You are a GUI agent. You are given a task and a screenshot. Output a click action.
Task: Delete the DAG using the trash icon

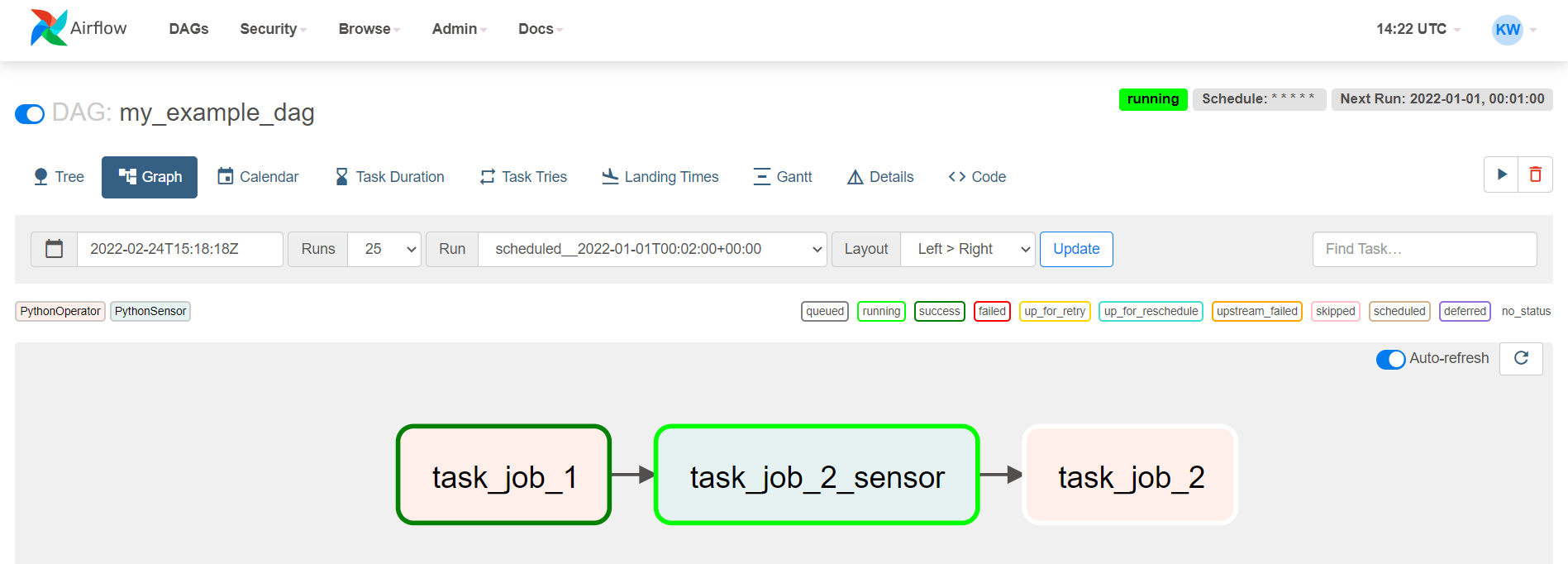[1535, 174]
